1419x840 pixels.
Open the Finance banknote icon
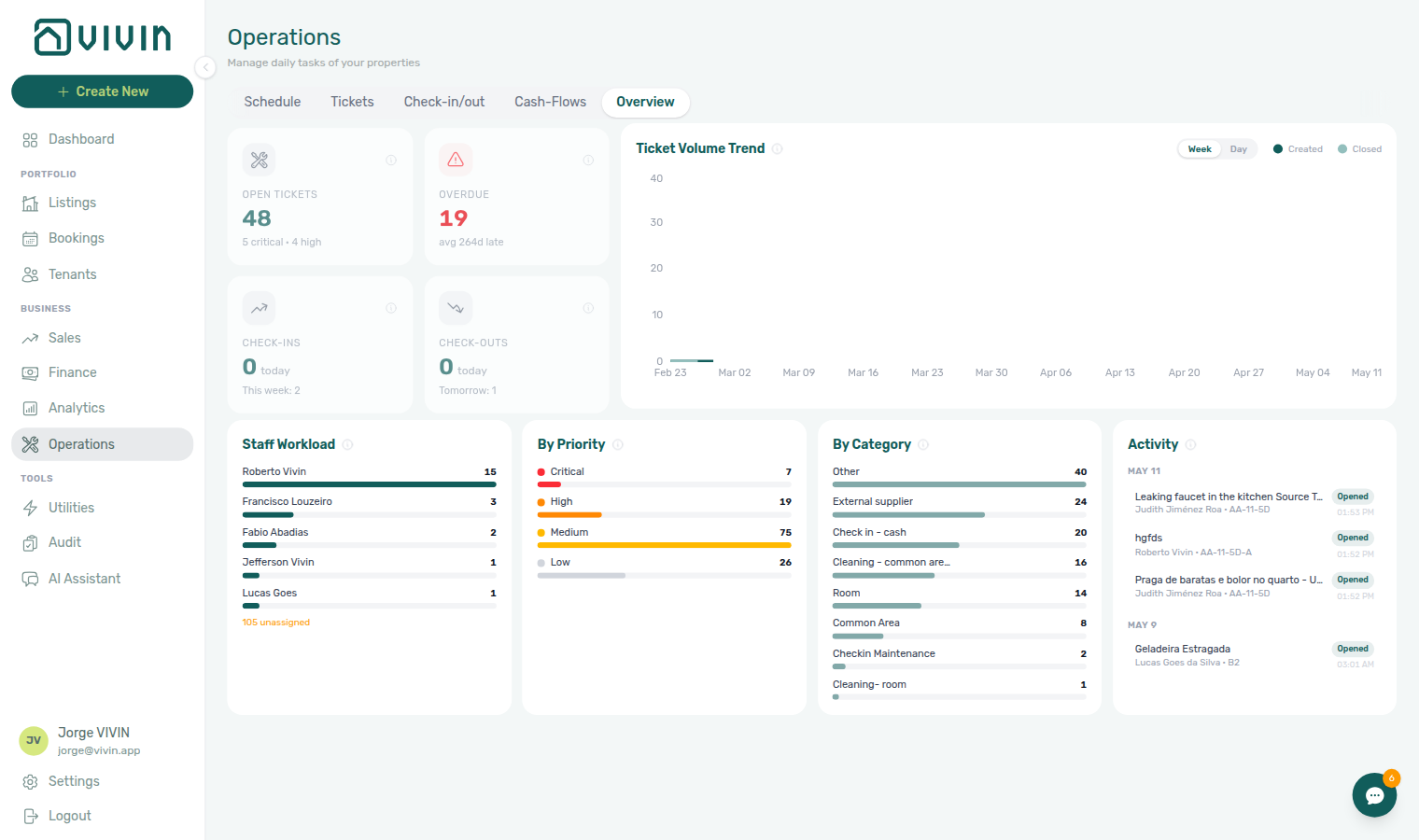30,373
